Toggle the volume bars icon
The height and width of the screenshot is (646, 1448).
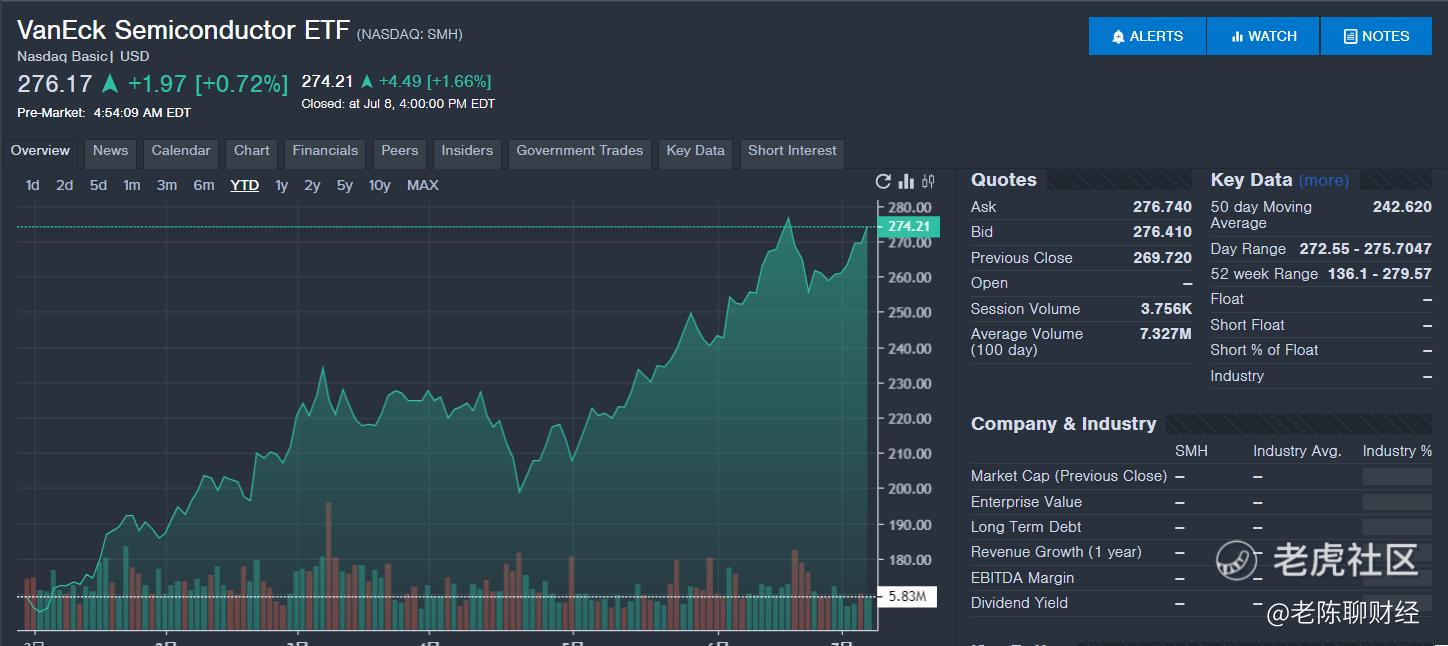[906, 181]
